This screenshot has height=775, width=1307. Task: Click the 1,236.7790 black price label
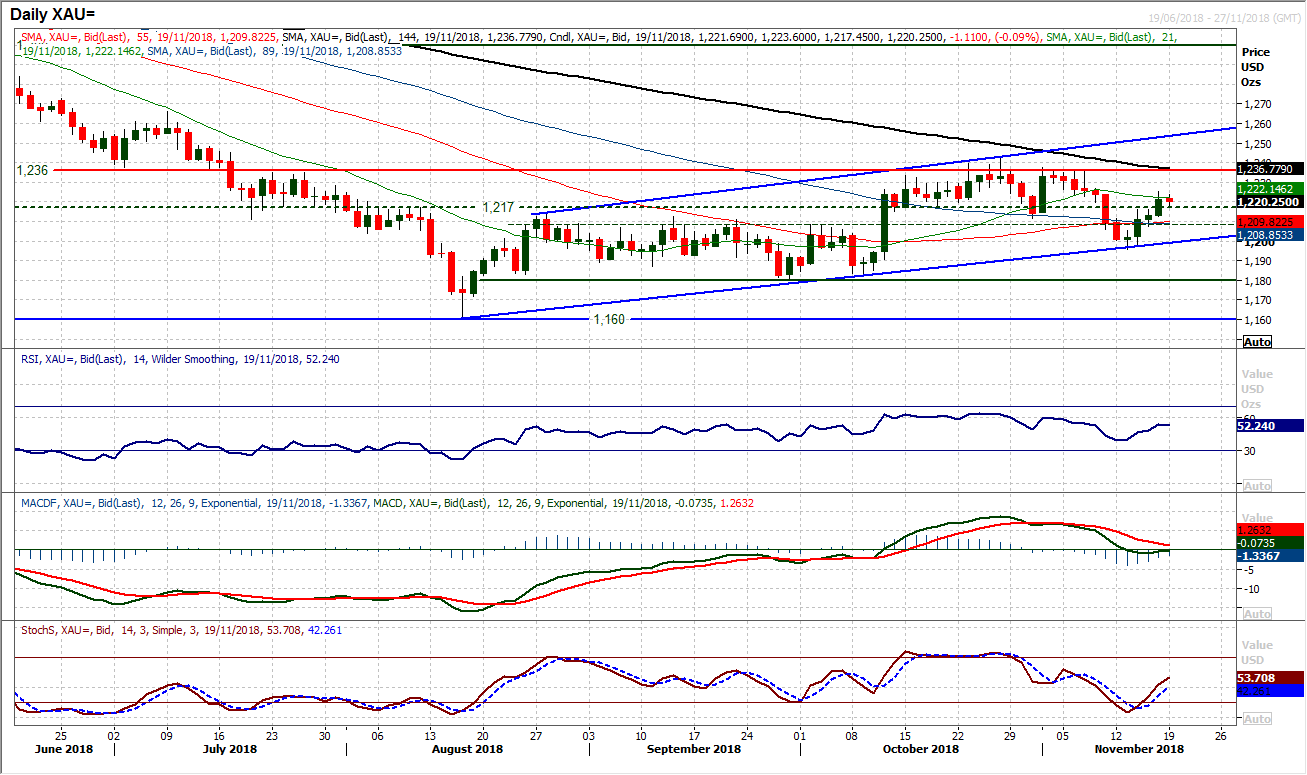(x=1269, y=169)
